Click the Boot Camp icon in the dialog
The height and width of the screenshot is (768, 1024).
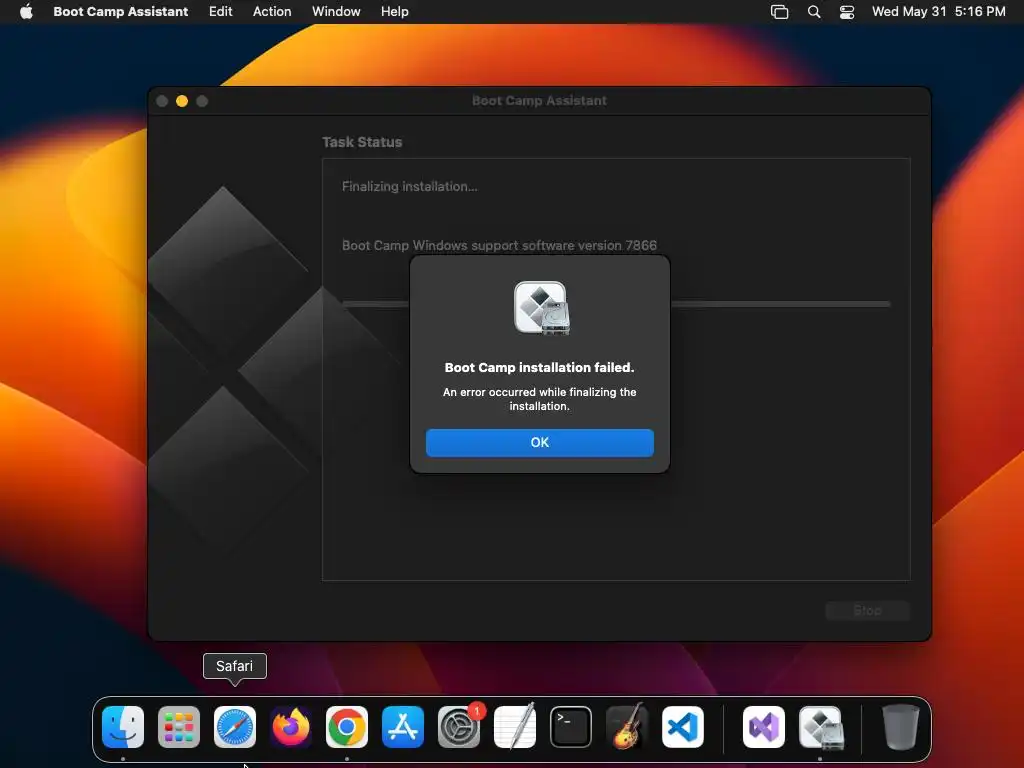pyautogui.click(x=541, y=308)
